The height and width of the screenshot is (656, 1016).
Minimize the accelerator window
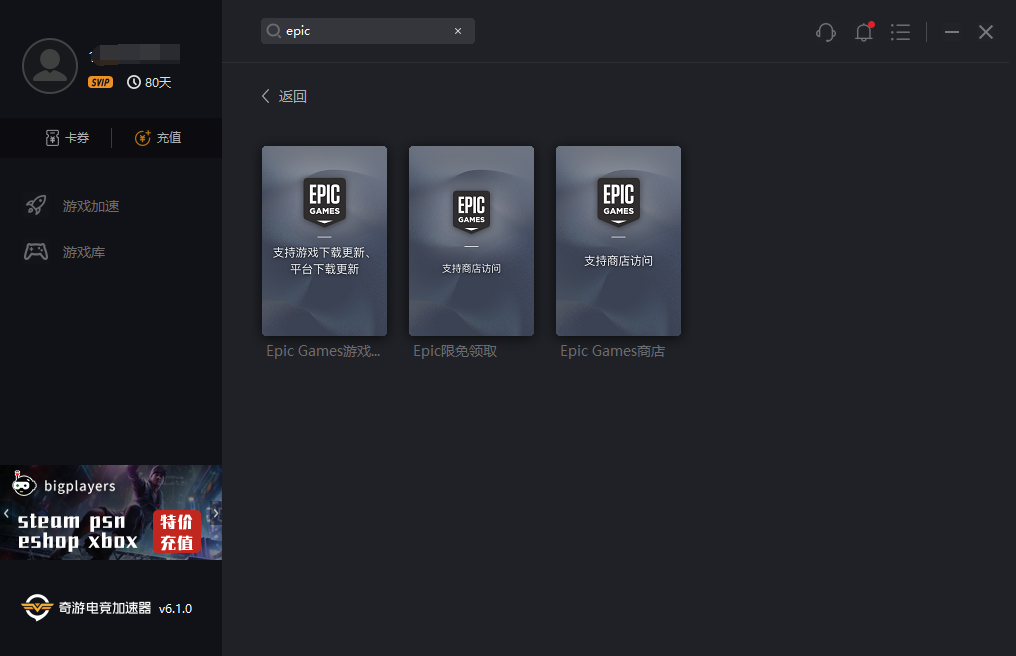tap(951, 32)
